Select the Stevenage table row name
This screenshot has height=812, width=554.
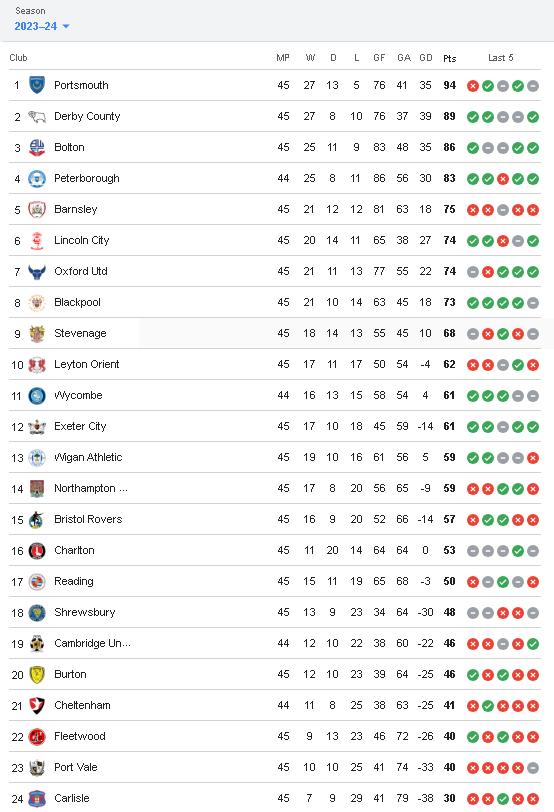(80, 333)
